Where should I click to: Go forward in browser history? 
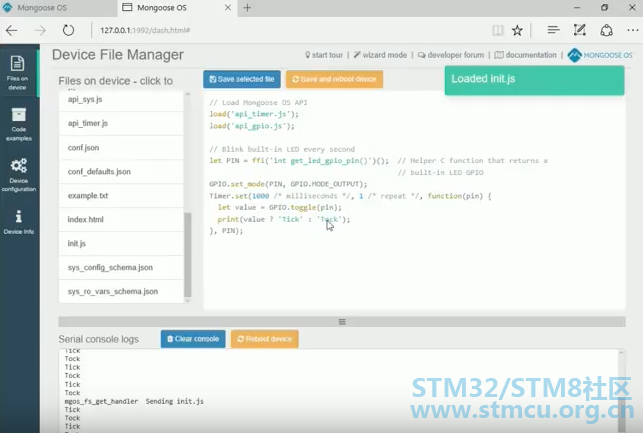[40, 30]
